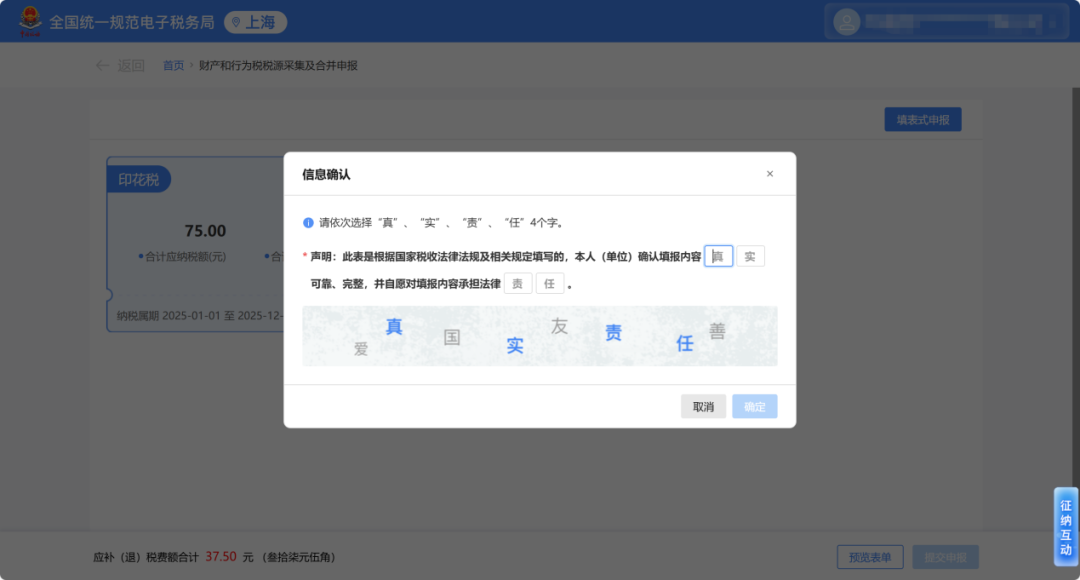This screenshot has width=1080, height=580.
Task: Select the blue character 责 in captcha
Action: click(613, 333)
